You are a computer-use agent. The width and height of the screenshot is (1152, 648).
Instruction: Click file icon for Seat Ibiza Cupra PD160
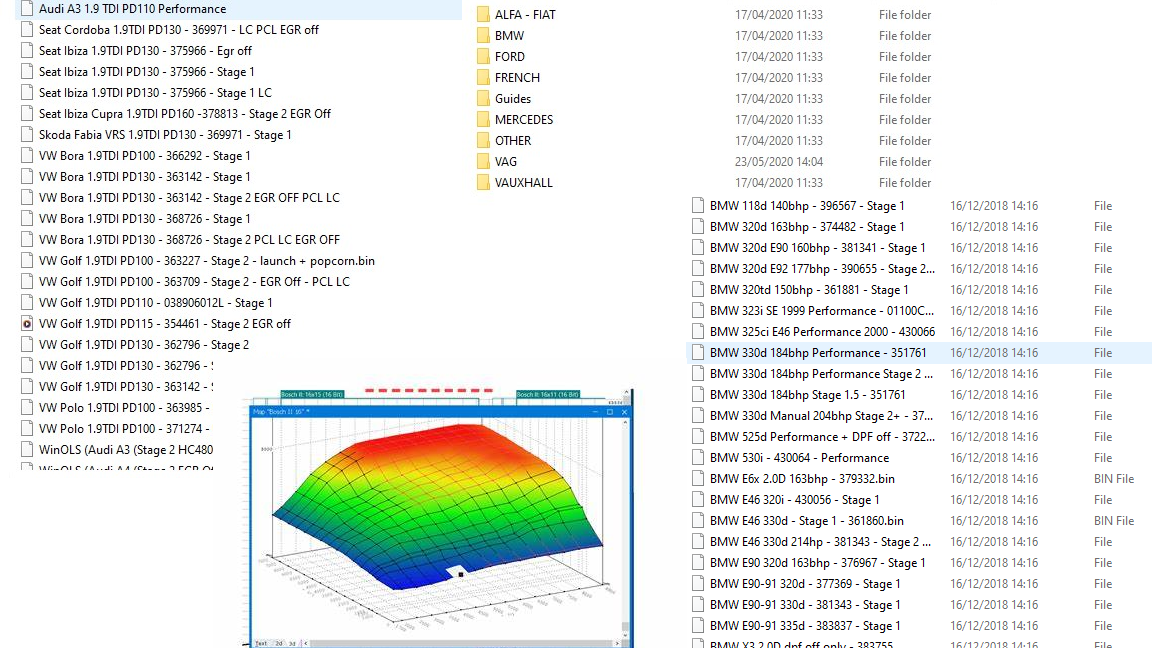27,114
